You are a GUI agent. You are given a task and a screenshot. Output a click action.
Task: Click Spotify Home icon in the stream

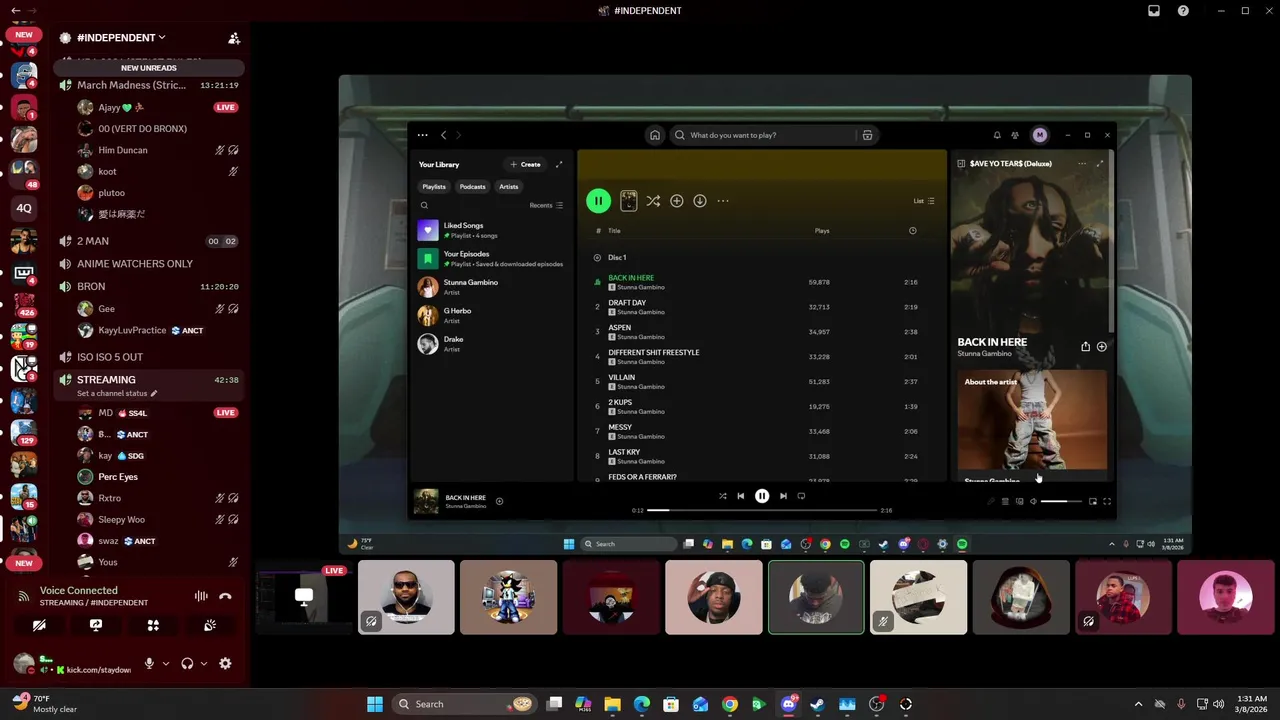coord(655,135)
